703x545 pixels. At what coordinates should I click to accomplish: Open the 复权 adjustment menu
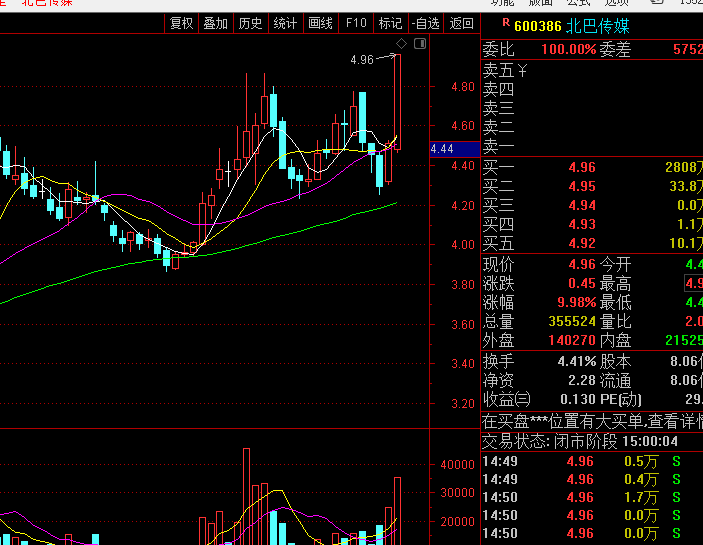(x=181, y=23)
